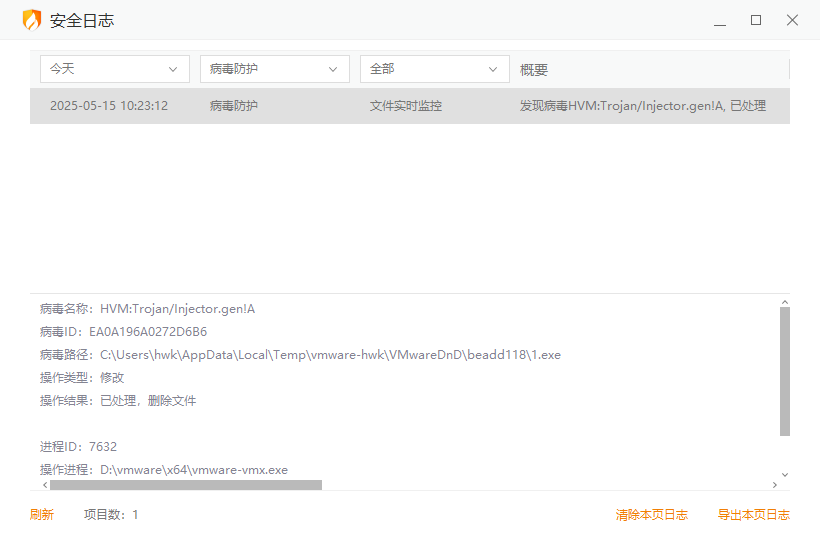Click the horizontal scroll-left arrow
Image resolution: width=820 pixels, height=540 pixels.
pyautogui.click(x=45, y=485)
